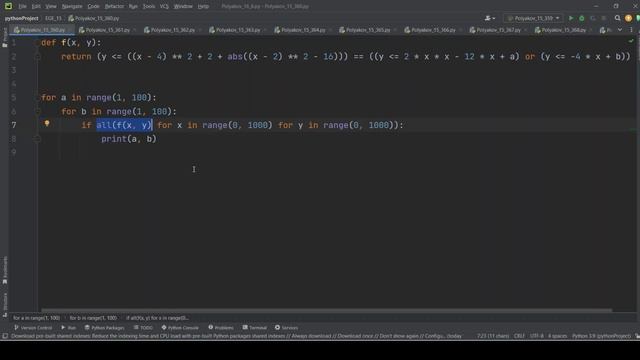Open the code-with-me user dropdown
This screenshot has width=640, height=360.
[490, 18]
